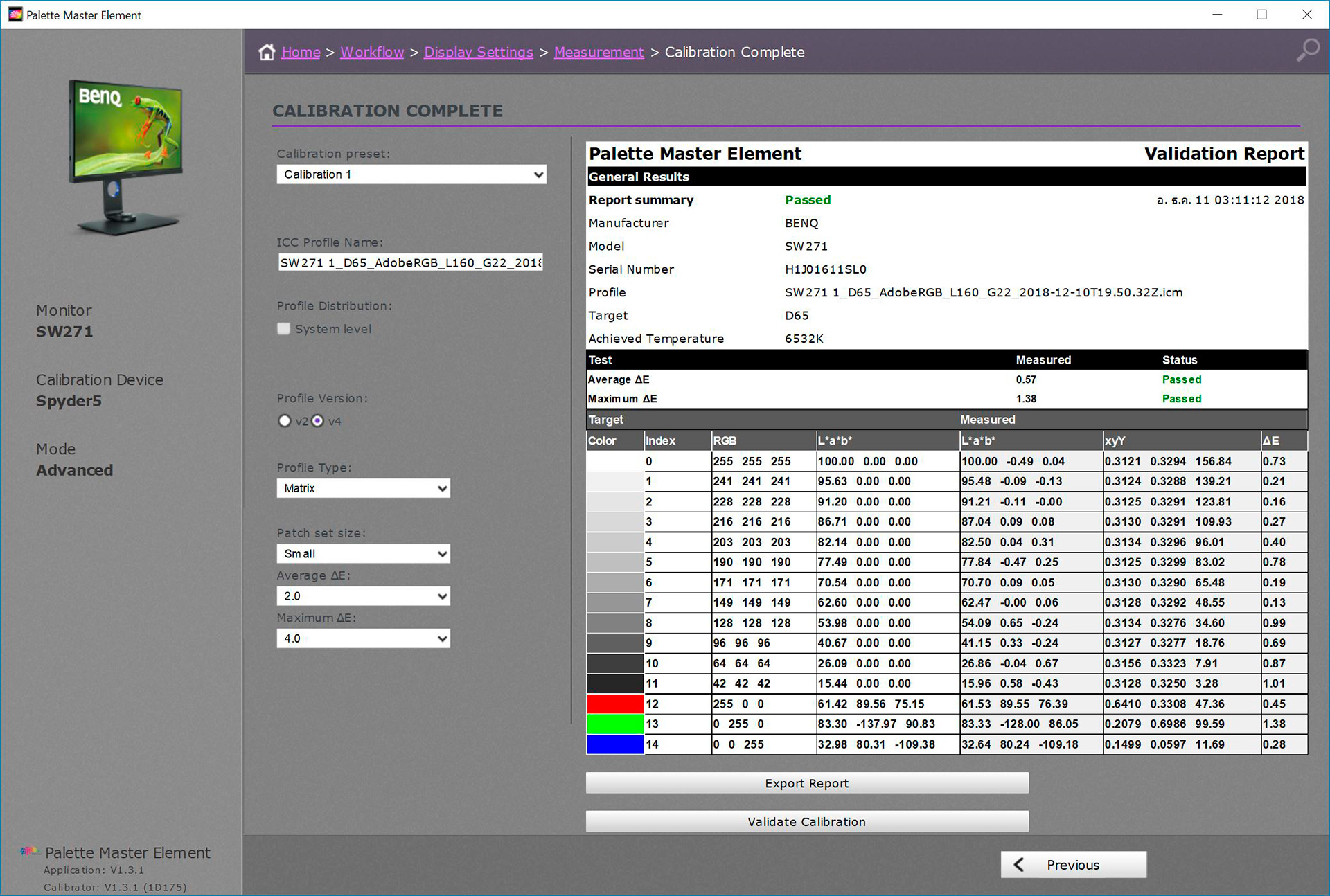Screen dimensions: 1330x896
Task: Open Patch set size dropdown
Action: tap(363, 554)
